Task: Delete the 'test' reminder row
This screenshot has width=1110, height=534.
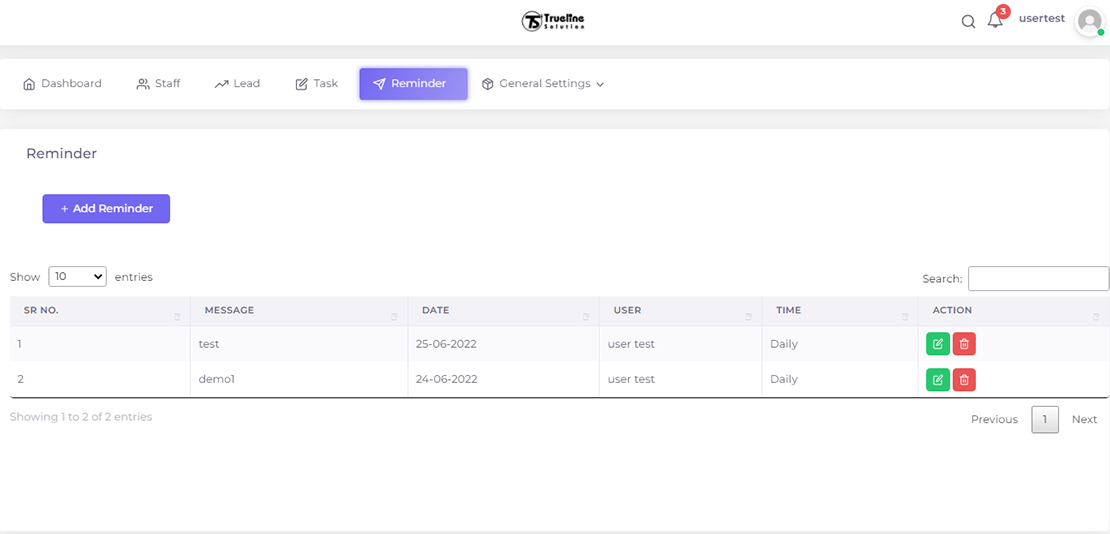Action: point(964,344)
